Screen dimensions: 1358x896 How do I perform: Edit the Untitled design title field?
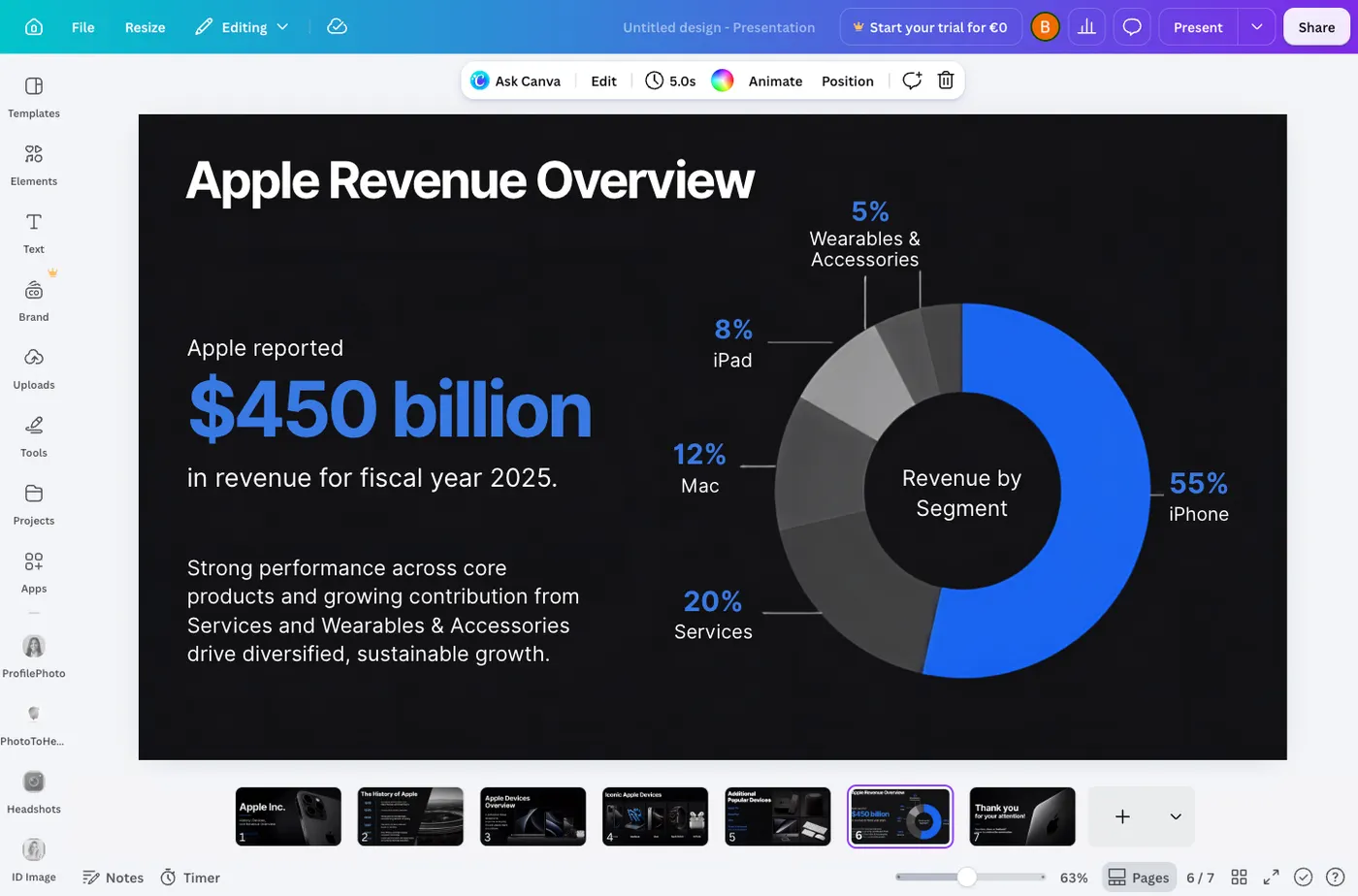[719, 27]
